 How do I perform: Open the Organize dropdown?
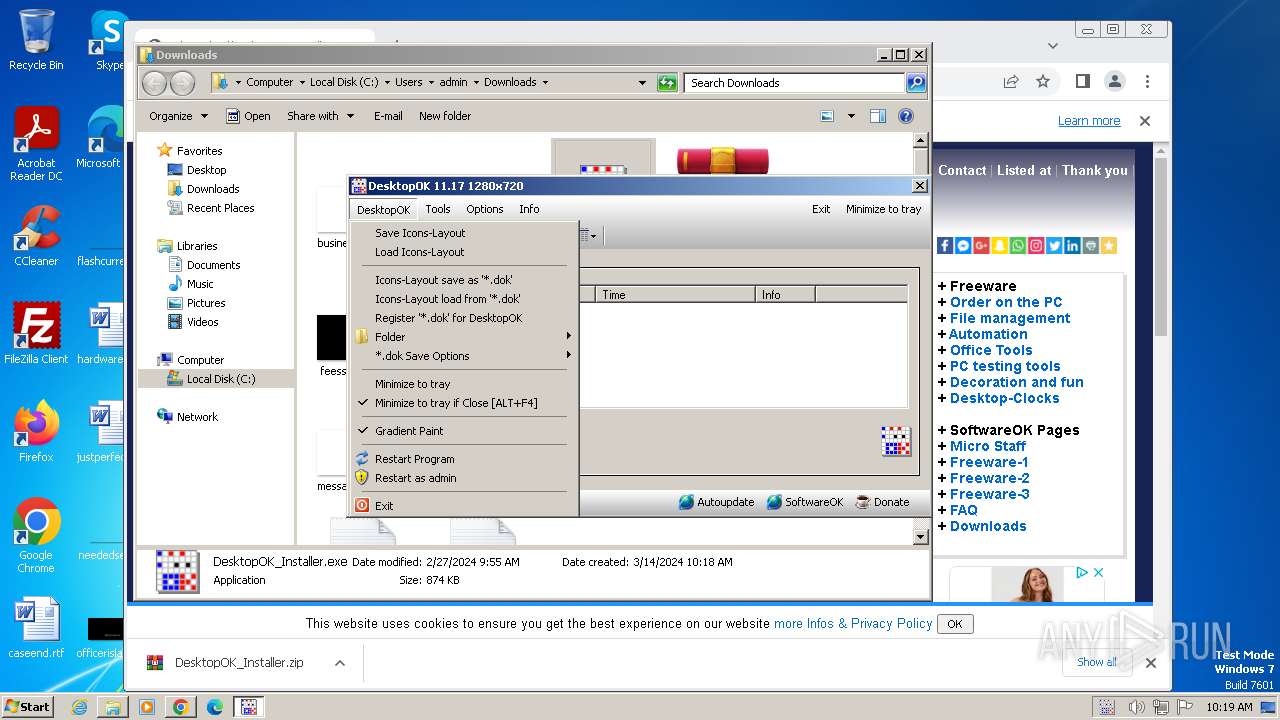(178, 116)
